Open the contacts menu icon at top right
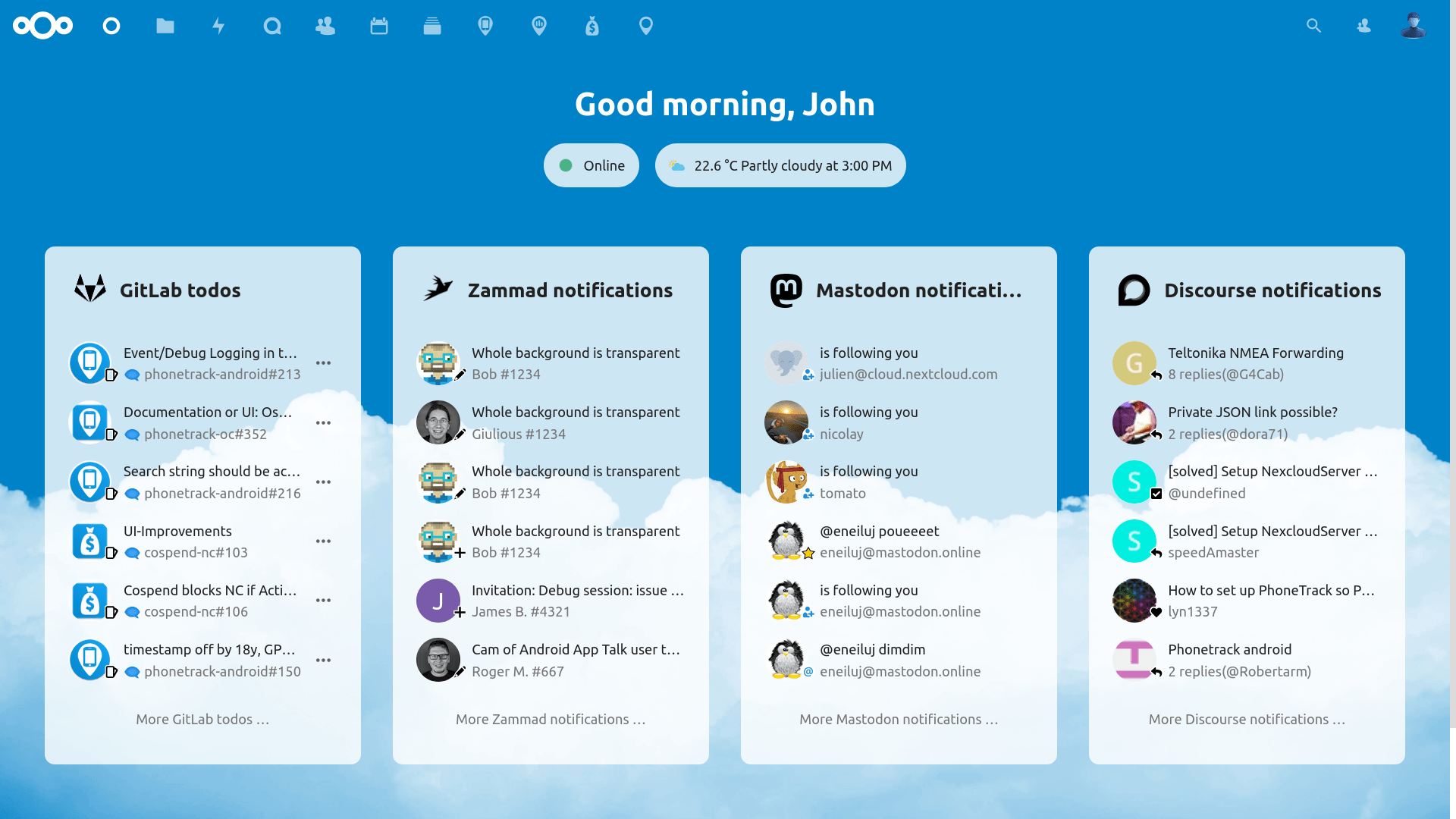 pyautogui.click(x=1363, y=26)
